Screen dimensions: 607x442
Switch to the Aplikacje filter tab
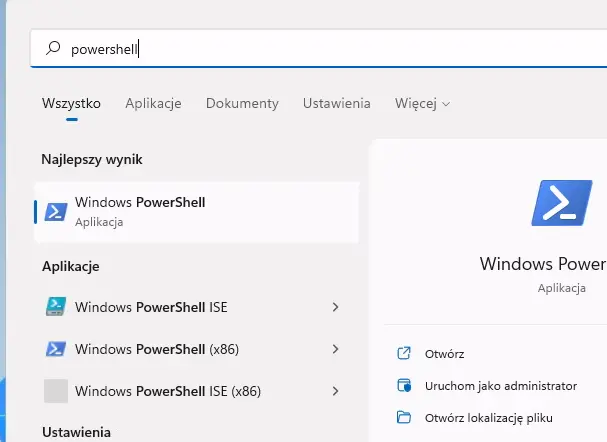[153, 103]
